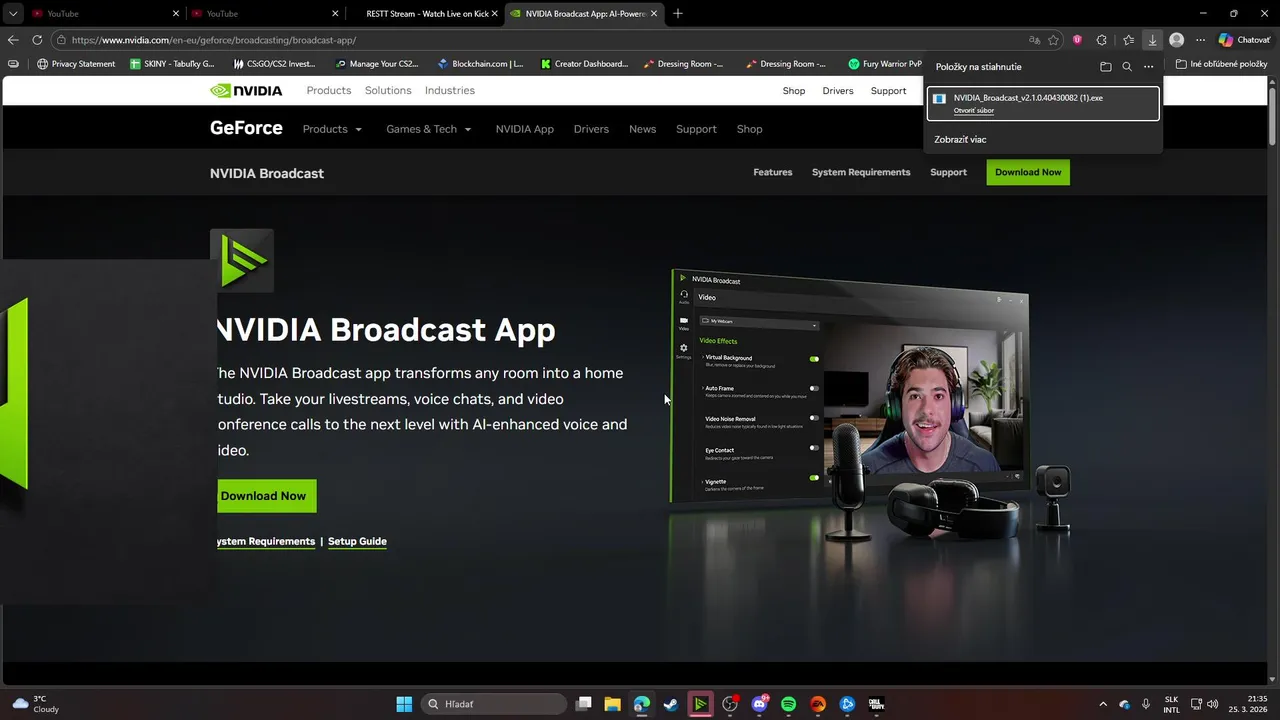Open Steam from taskbar
Viewport: 1280px width, 720px height.
tap(671, 704)
